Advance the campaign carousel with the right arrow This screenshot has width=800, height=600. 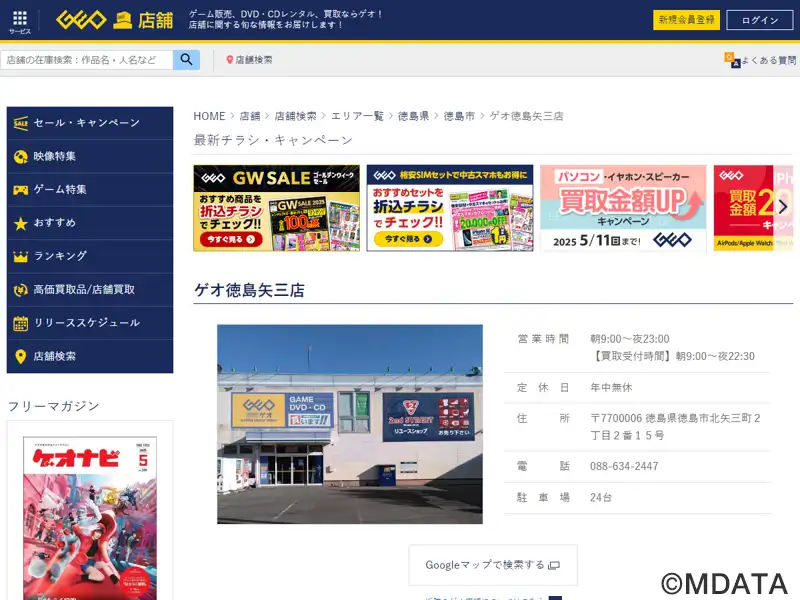pos(783,207)
